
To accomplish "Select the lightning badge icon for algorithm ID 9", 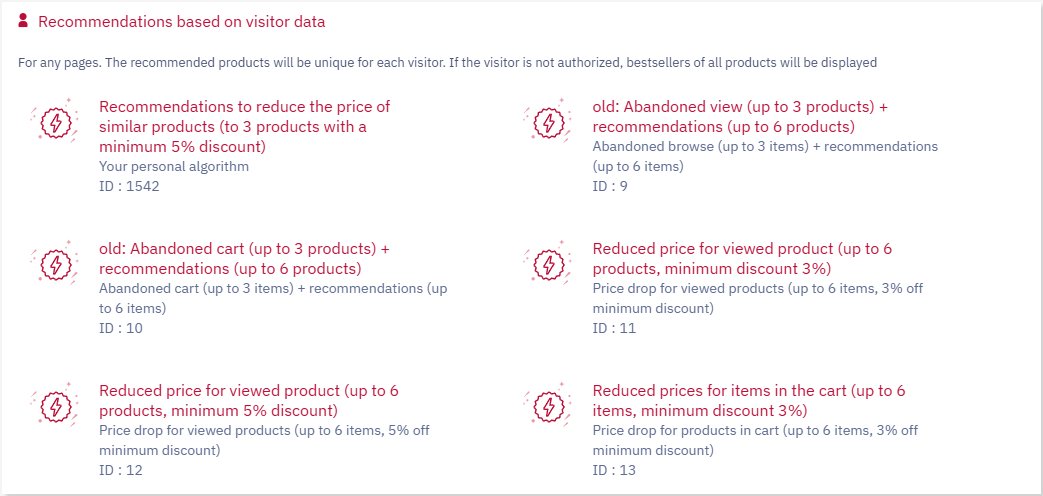I will pyautogui.click(x=549, y=120).
